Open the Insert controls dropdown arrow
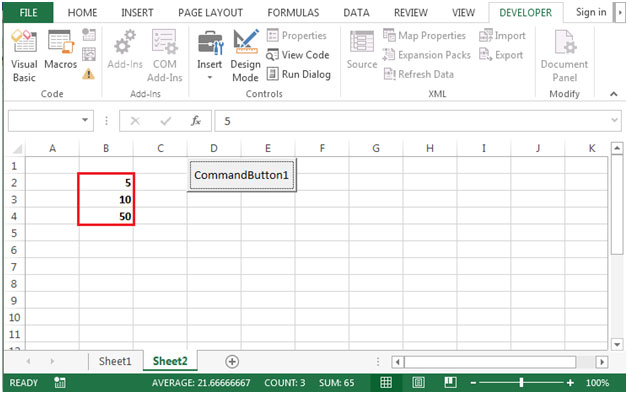Viewport: 628px width, 394px height. [209, 77]
